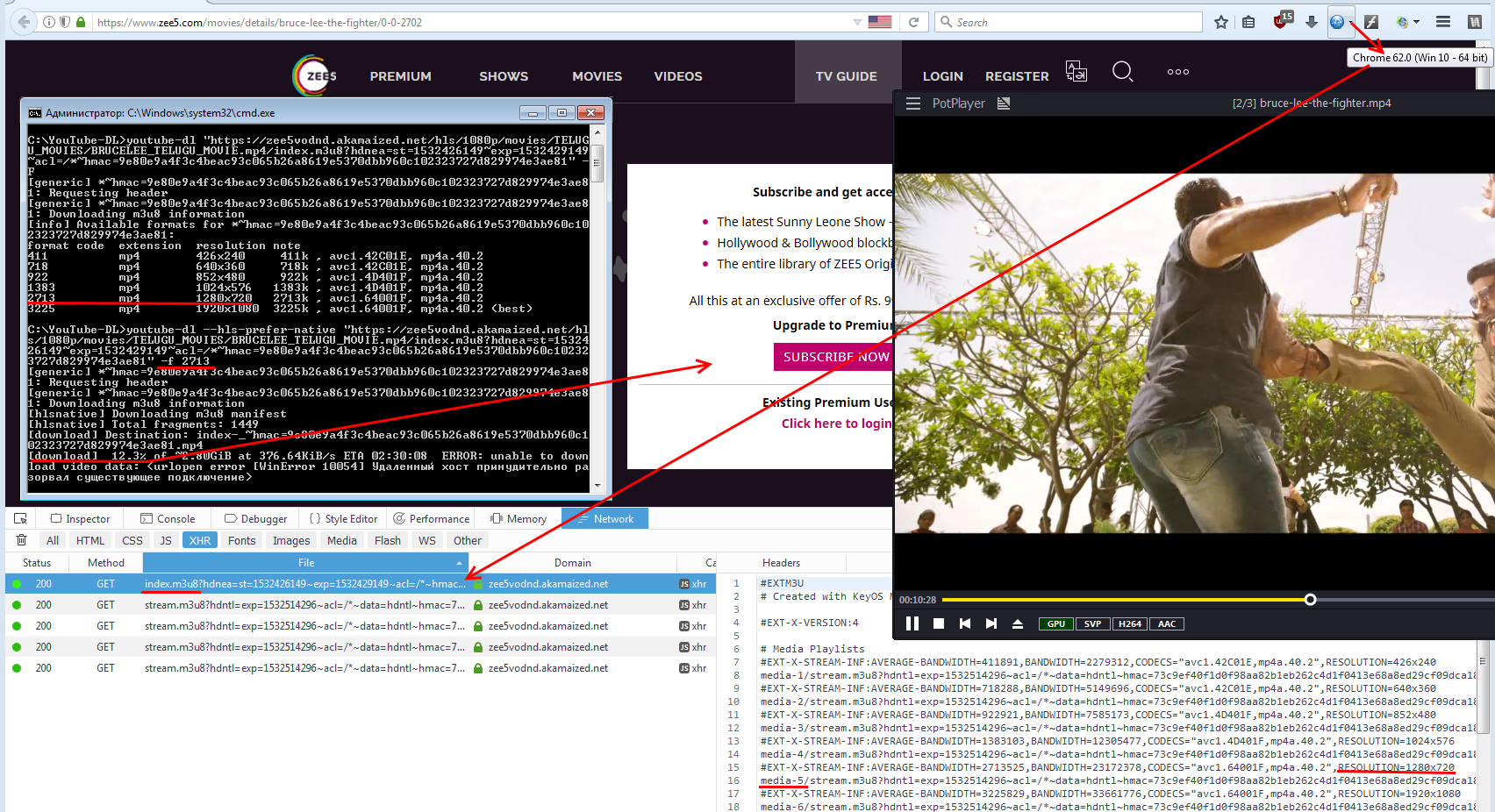The width and height of the screenshot is (1495, 812).
Task: Go back with the browser back arrow
Action: (x=25, y=22)
